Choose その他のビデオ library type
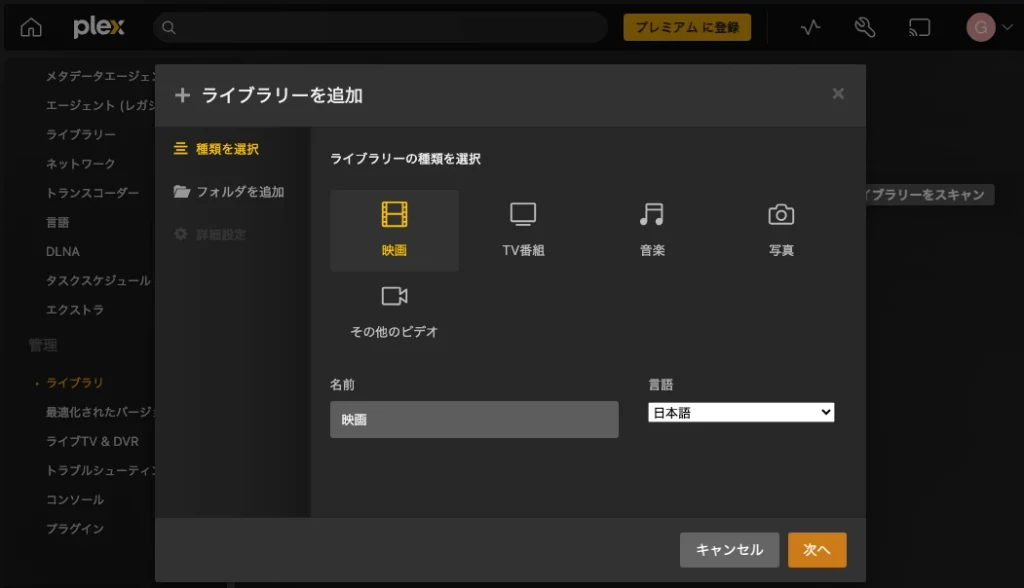Screen dimensions: 1024x588 coord(394,312)
